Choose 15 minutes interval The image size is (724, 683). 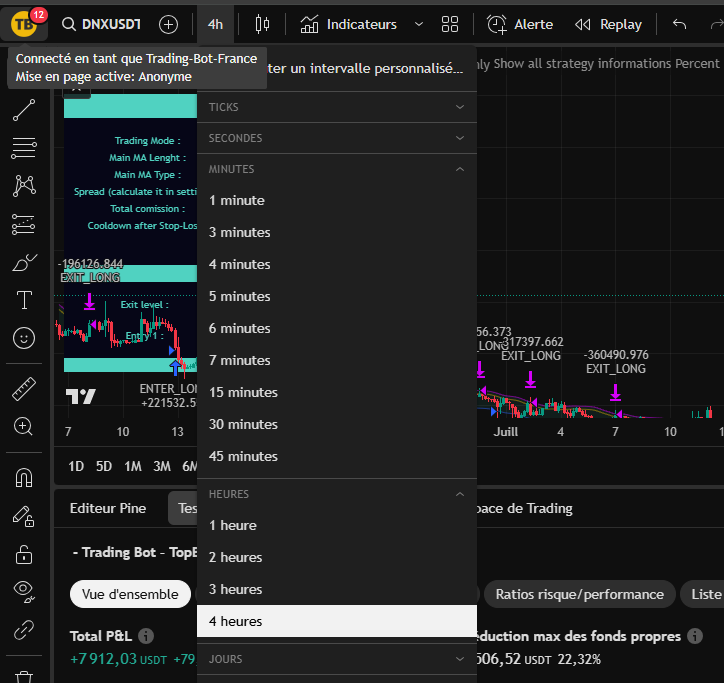[243, 392]
